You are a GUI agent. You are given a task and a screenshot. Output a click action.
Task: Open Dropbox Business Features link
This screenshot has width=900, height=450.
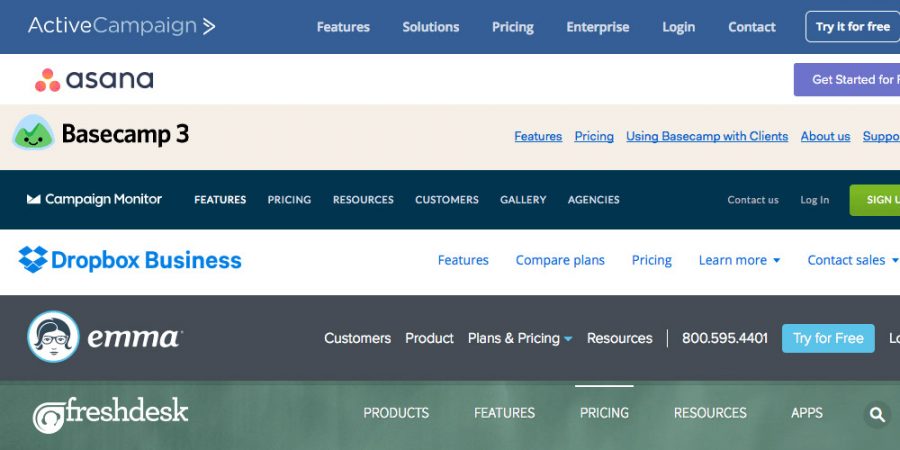click(x=463, y=260)
